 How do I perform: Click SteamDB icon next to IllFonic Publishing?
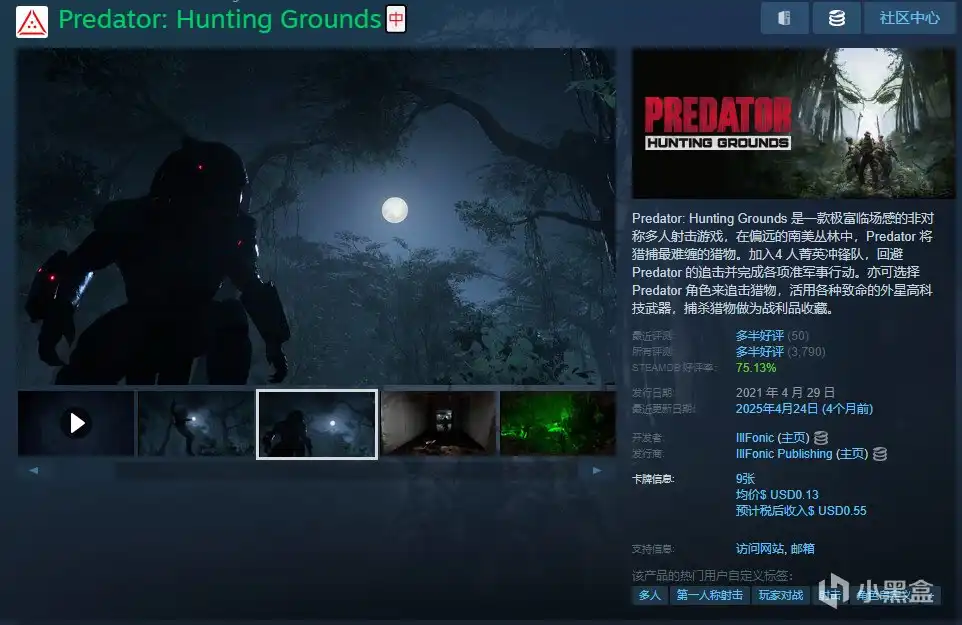pos(880,454)
